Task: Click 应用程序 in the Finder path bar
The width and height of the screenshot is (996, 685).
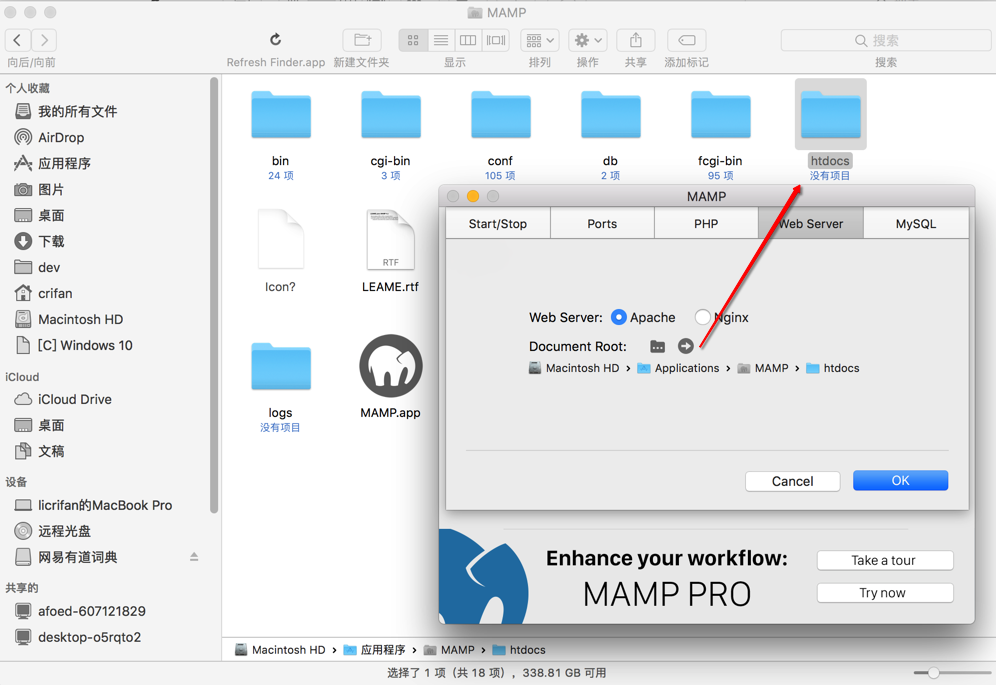Action: (375, 649)
